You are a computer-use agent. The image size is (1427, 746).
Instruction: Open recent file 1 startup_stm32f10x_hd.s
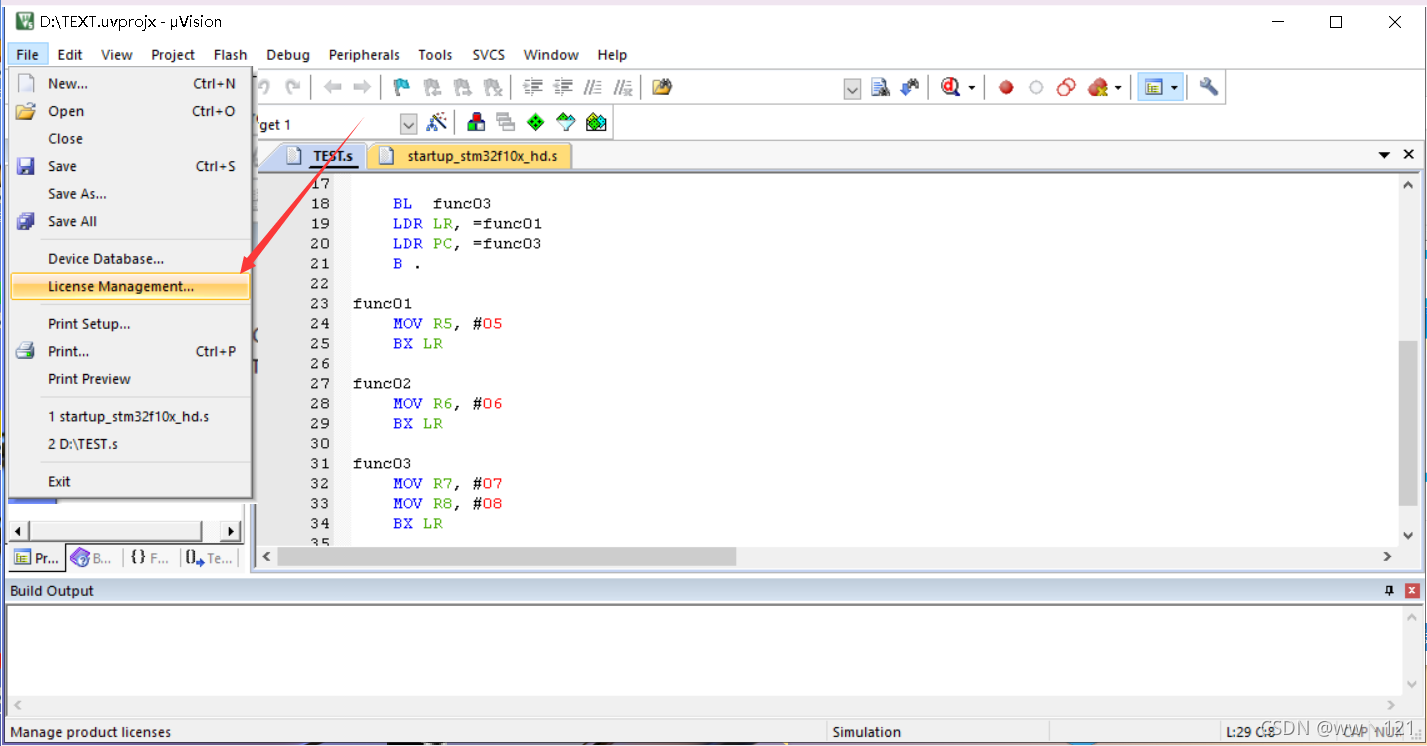(x=129, y=417)
